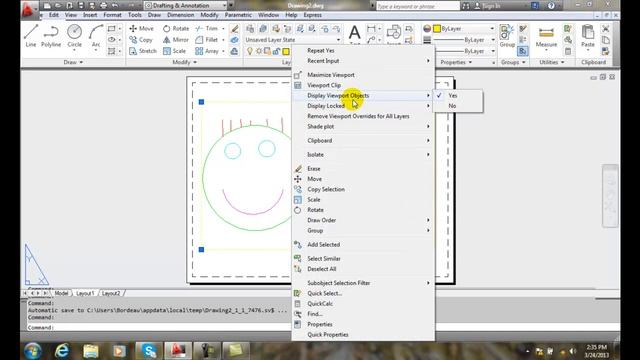Image resolution: width=640 pixels, height=360 pixels.
Task: Open the Drafting & Annotation workspace dropdown
Action: 186,6
